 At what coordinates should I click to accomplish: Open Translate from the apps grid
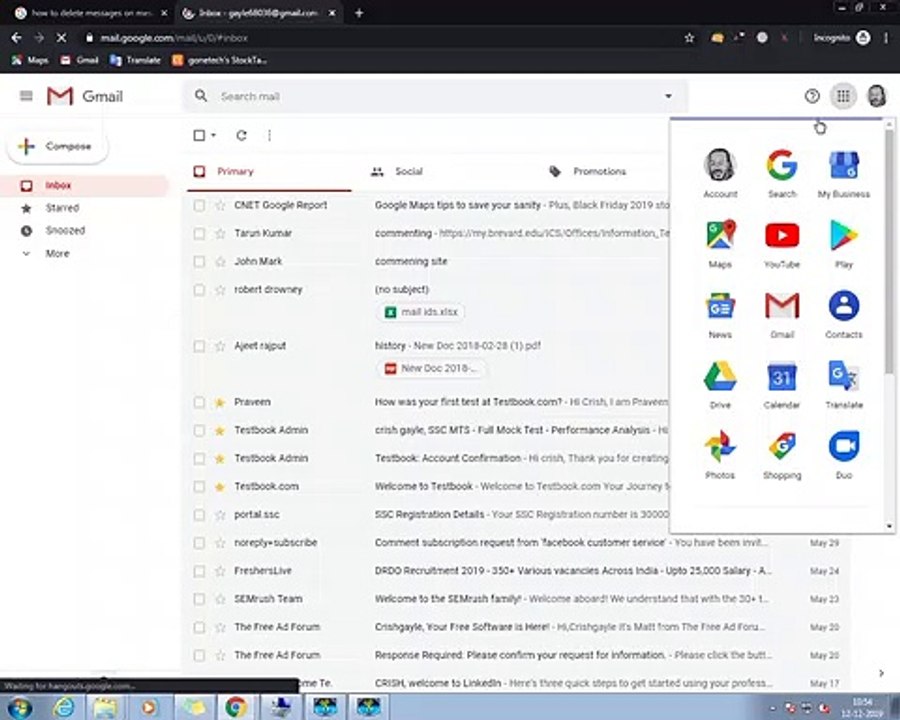click(843, 384)
